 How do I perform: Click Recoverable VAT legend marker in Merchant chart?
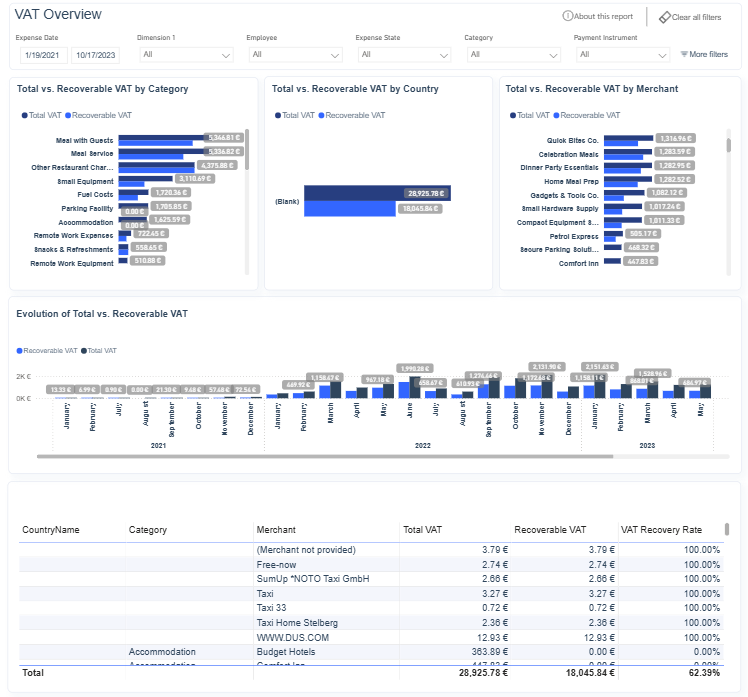[x=557, y=115]
